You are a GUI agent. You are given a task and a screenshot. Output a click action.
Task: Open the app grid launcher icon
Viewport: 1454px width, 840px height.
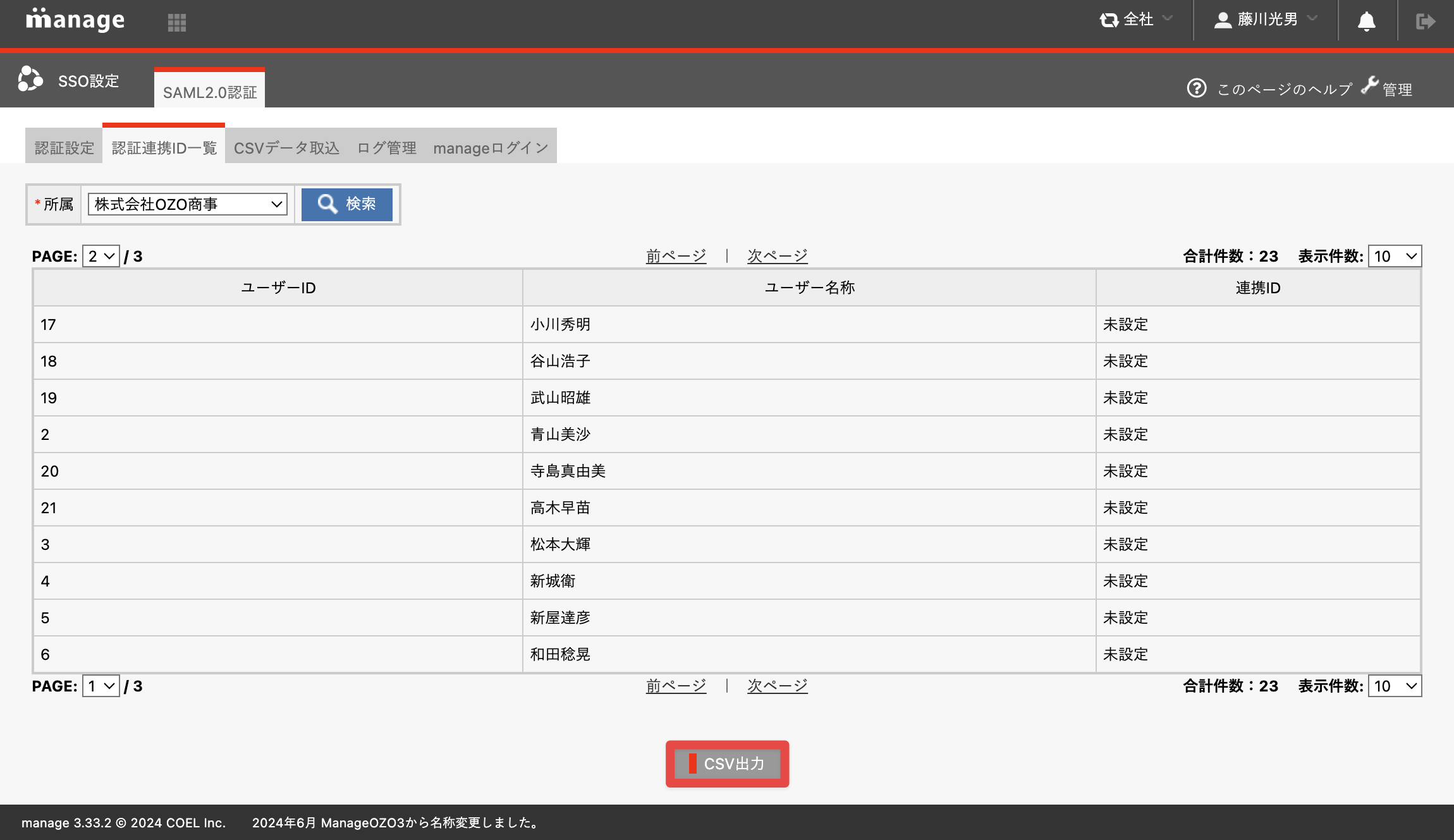tap(177, 23)
